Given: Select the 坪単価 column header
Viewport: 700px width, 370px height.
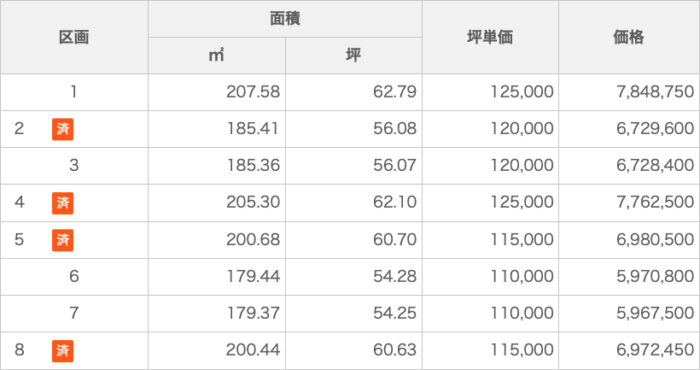Looking at the screenshot, I should [490, 37].
